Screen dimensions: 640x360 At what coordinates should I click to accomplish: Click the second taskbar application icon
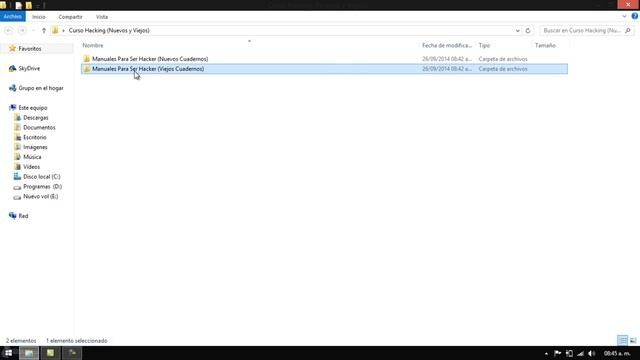pyautogui.click(x=50, y=353)
